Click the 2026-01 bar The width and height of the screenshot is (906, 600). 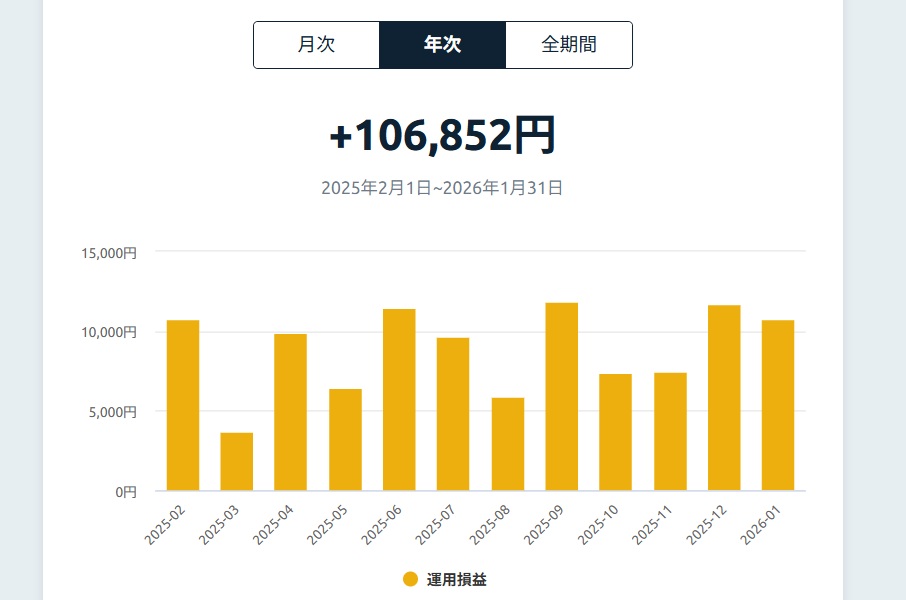pyautogui.click(x=778, y=406)
